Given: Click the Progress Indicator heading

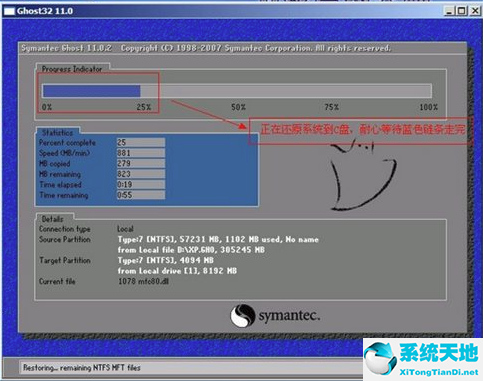Looking at the screenshot, I should click(72, 69).
